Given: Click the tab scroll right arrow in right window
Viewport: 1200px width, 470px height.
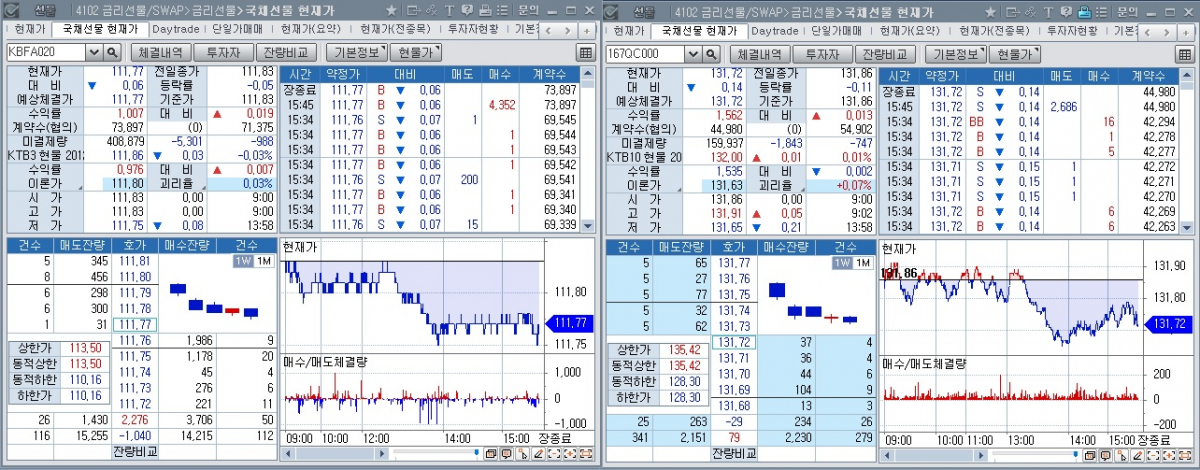Looking at the screenshot, I should pyautogui.click(x=1167, y=32).
